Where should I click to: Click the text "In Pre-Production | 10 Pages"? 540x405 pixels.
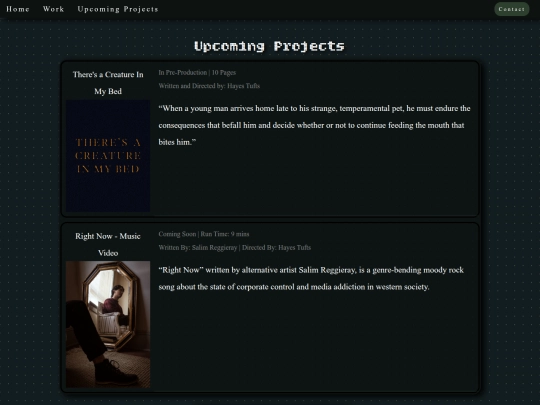197,73
